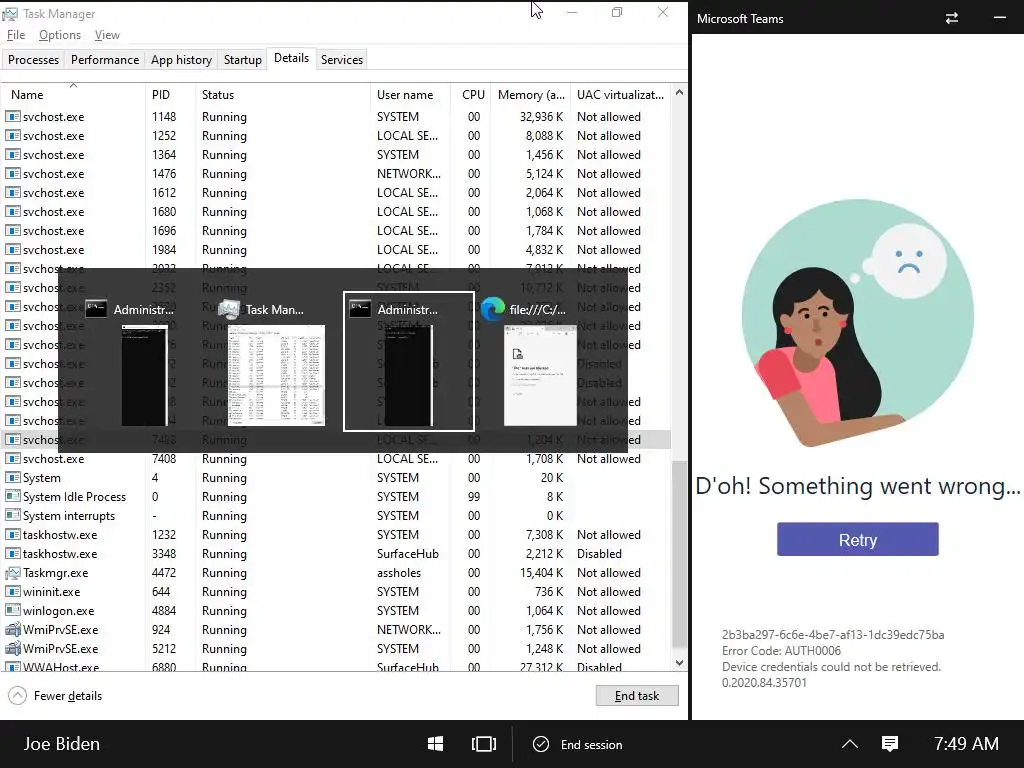Click the End session button label
This screenshot has width=1024, height=768.
pos(591,744)
